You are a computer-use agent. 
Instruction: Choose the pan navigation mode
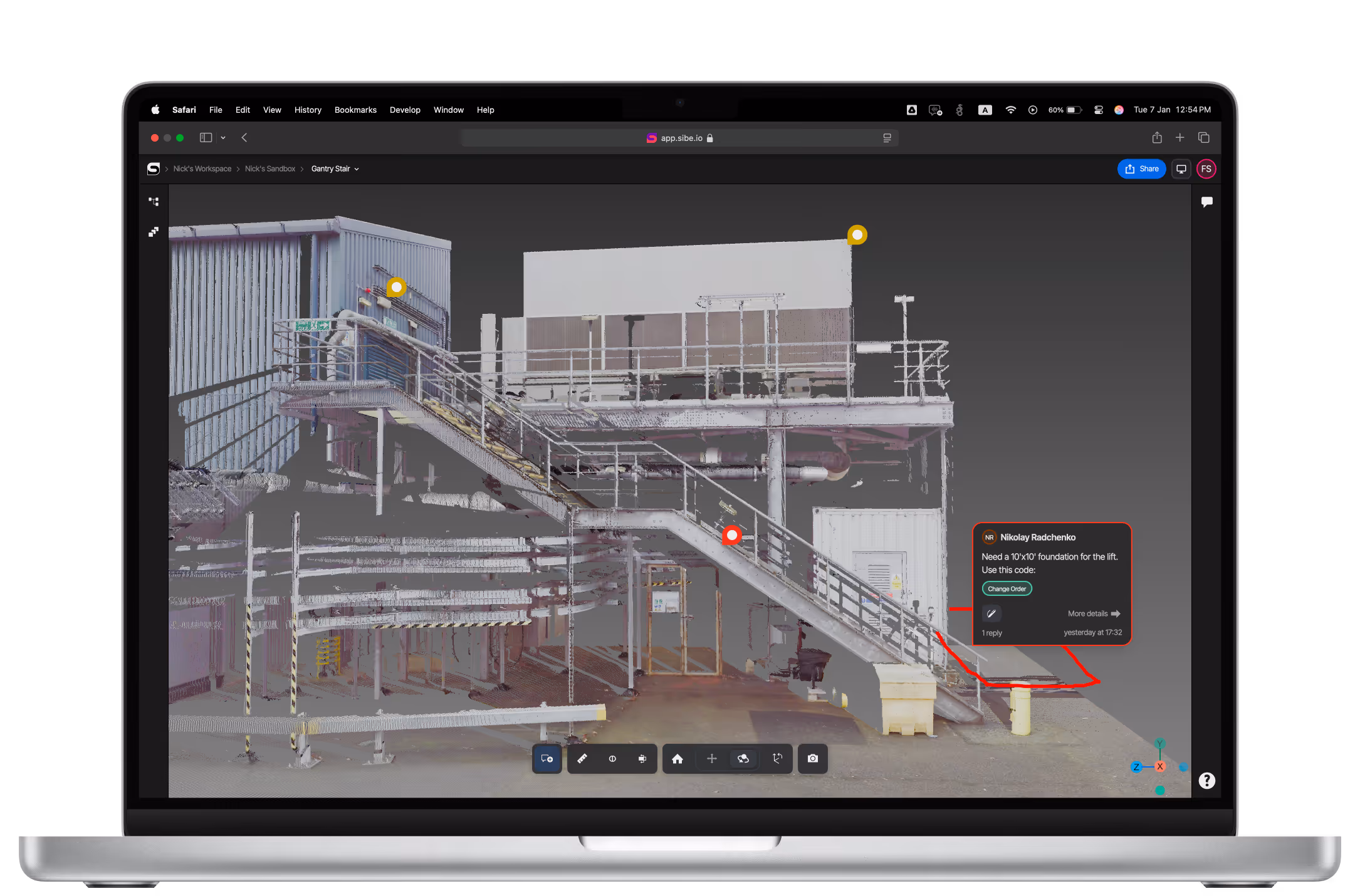point(712,759)
